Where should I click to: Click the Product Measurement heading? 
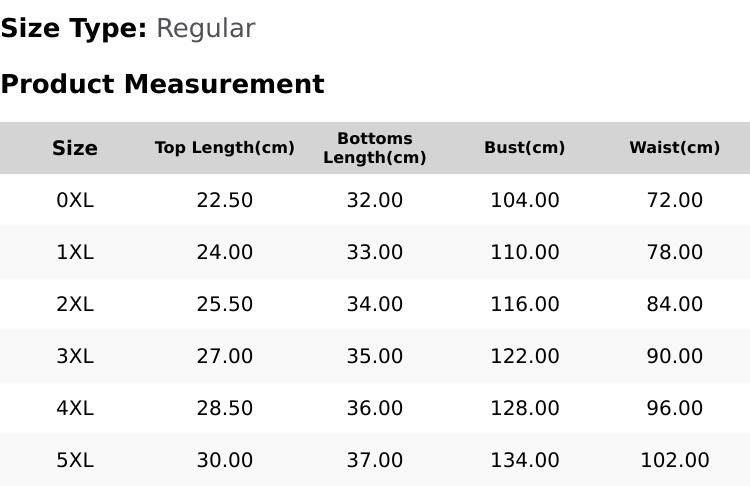pyautogui.click(x=163, y=84)
